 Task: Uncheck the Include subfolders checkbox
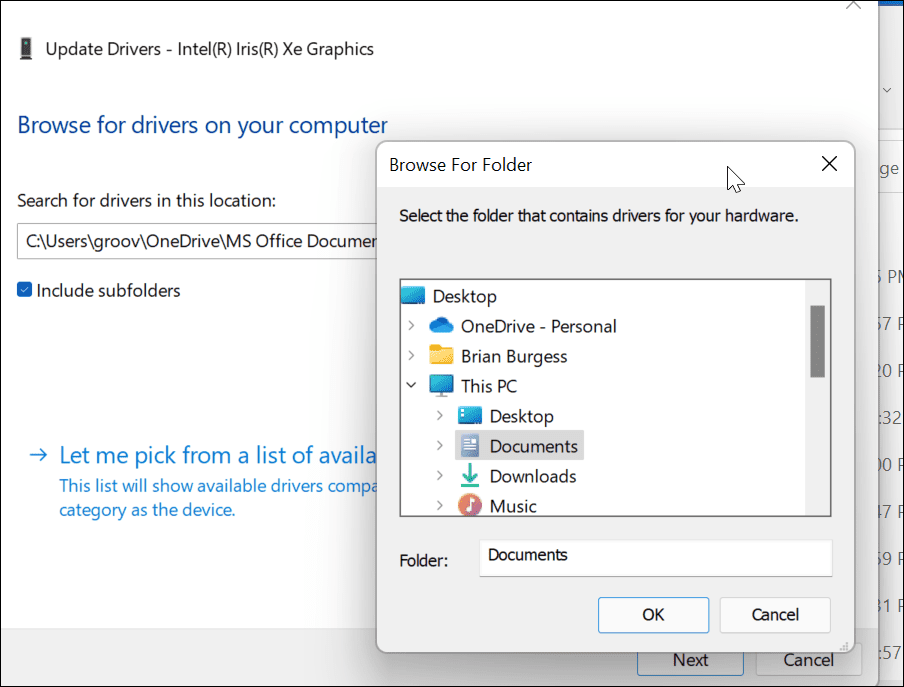click(x=25, y=291)
